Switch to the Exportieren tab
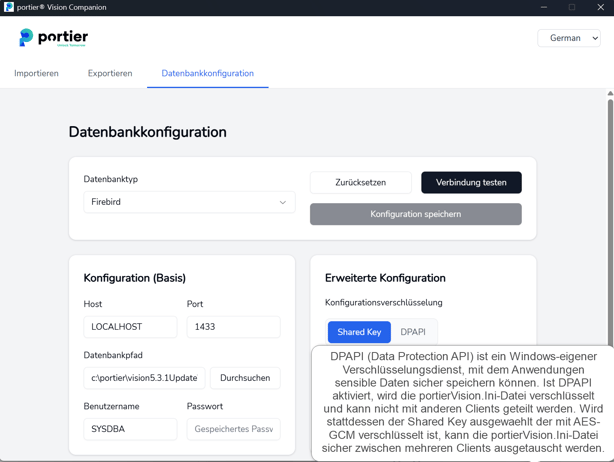Viewport: 614px width, 462px height. coord(110,73)
